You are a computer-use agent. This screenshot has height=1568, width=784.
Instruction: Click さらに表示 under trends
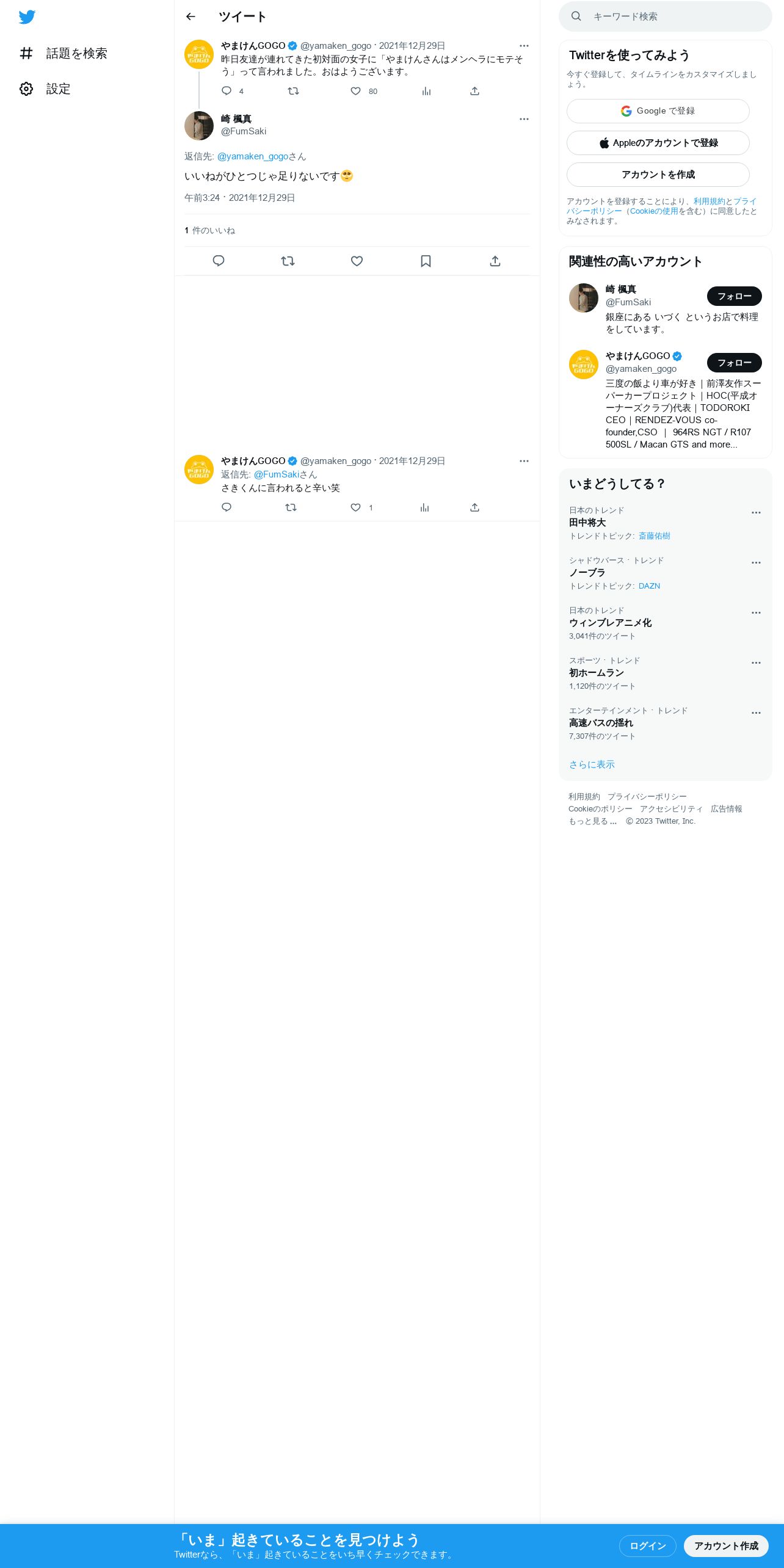coord(592,764)
